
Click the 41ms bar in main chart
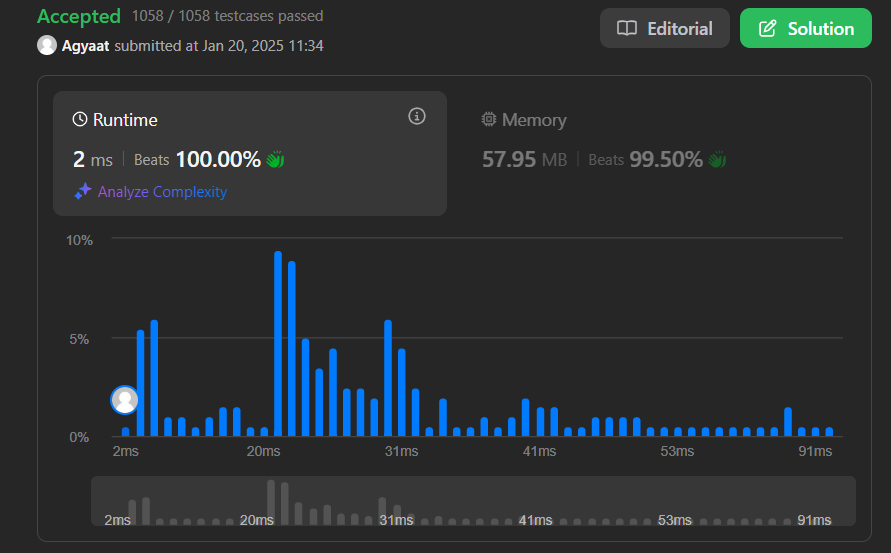539,421
